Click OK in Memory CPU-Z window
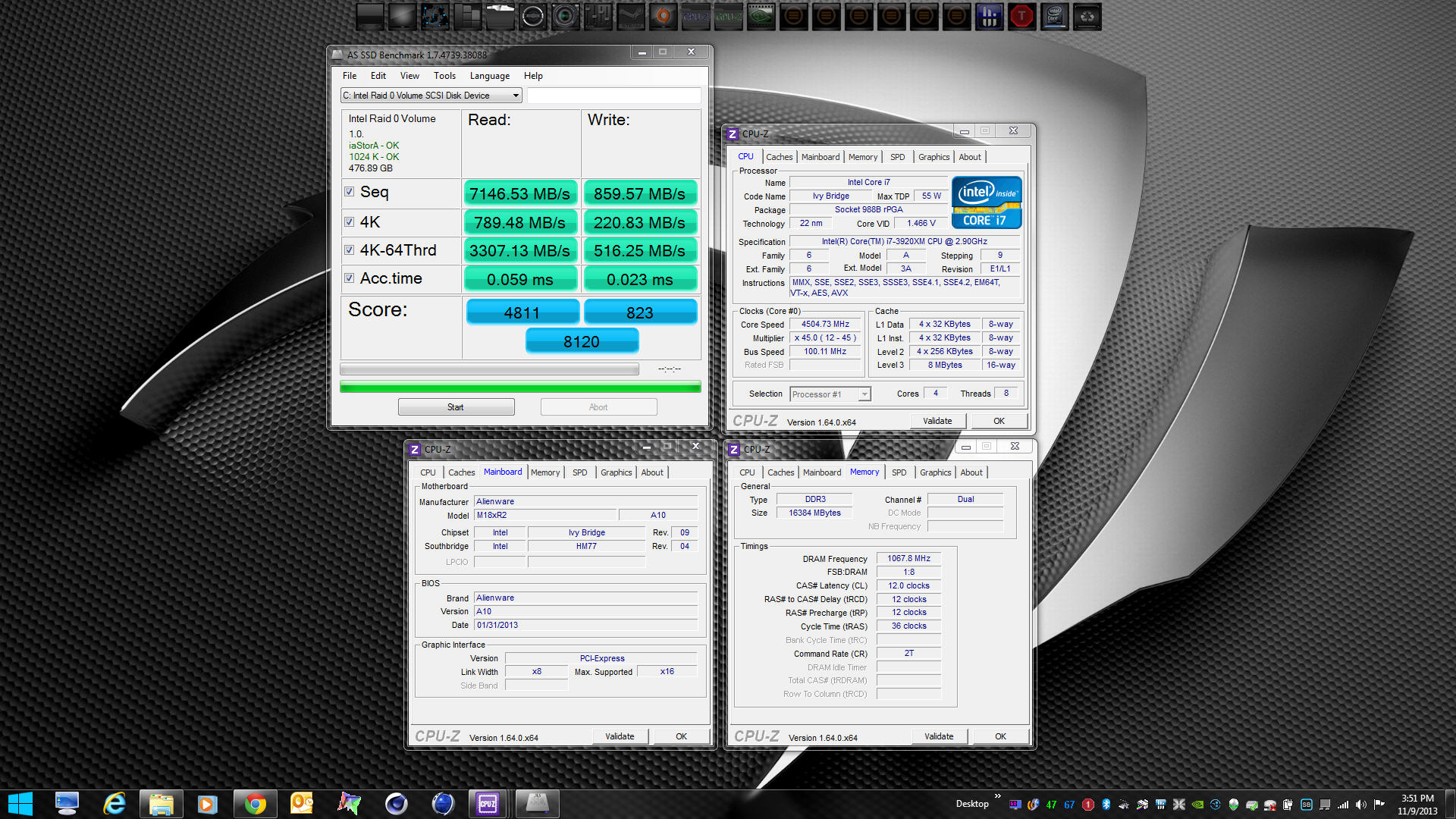The image size is (1456, 819). coord(1000,736)
